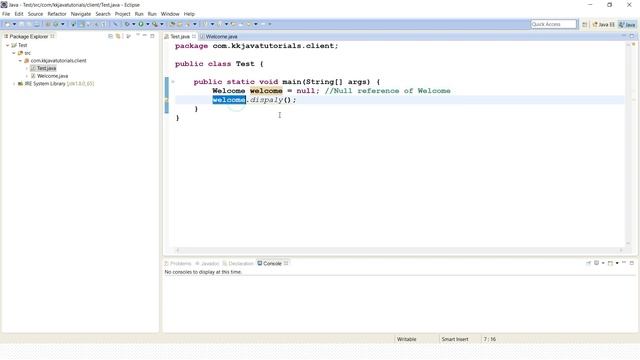
Task: Switch to the Java perspective
Action: (627, 24)
